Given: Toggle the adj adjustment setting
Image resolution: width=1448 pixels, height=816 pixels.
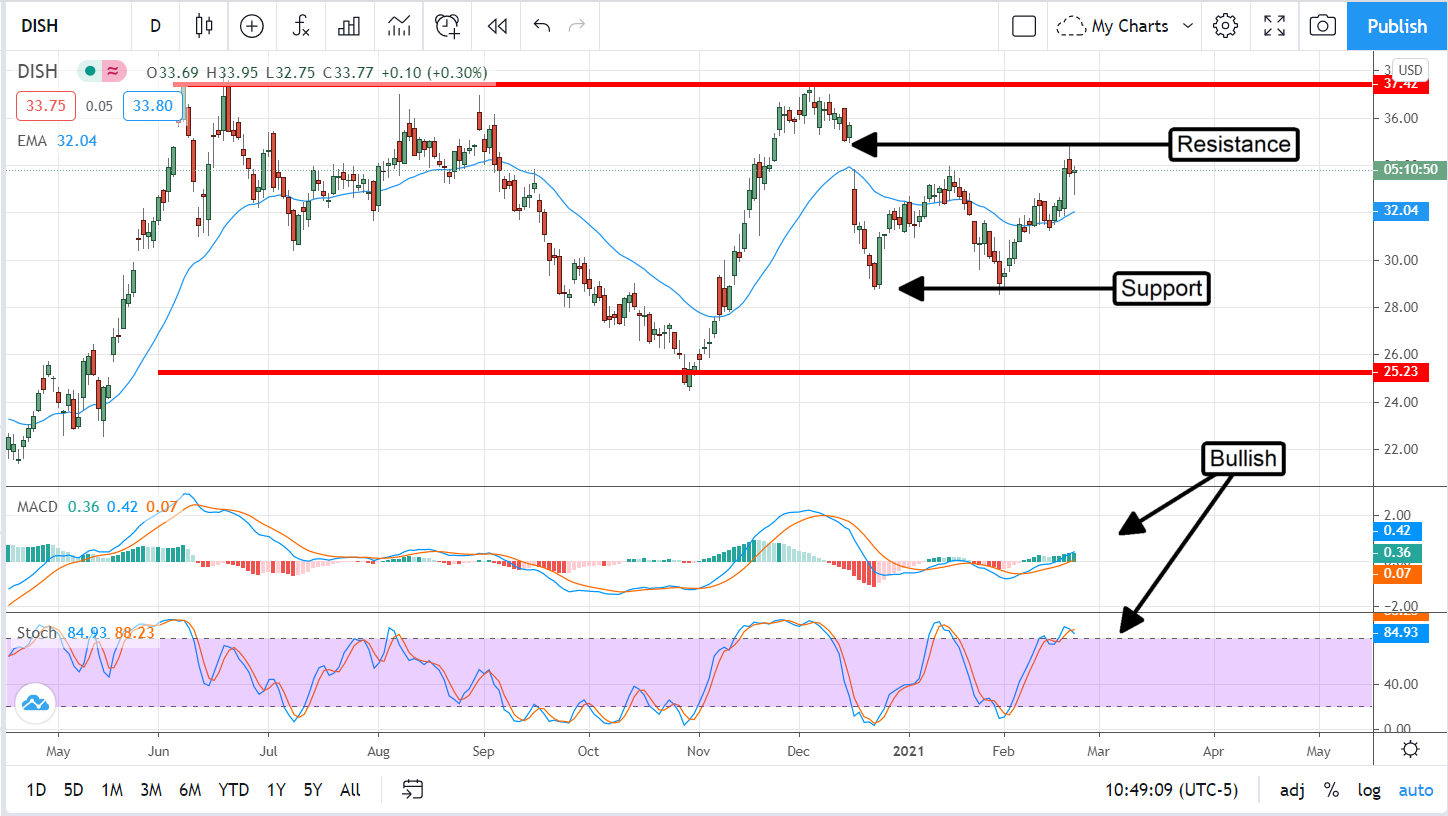Looking at the screenshot, I should click(1292, 790).
